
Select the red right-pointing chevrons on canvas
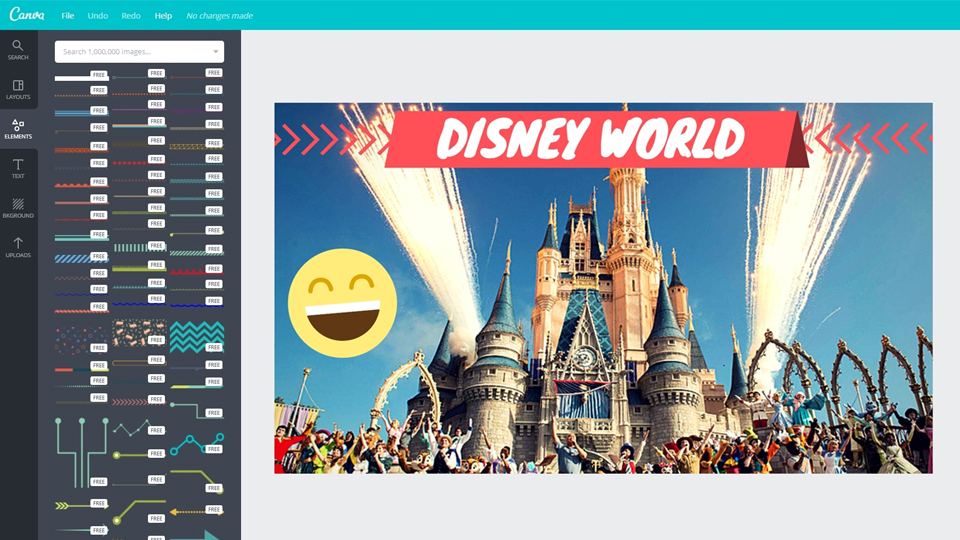tap(331, 139)
